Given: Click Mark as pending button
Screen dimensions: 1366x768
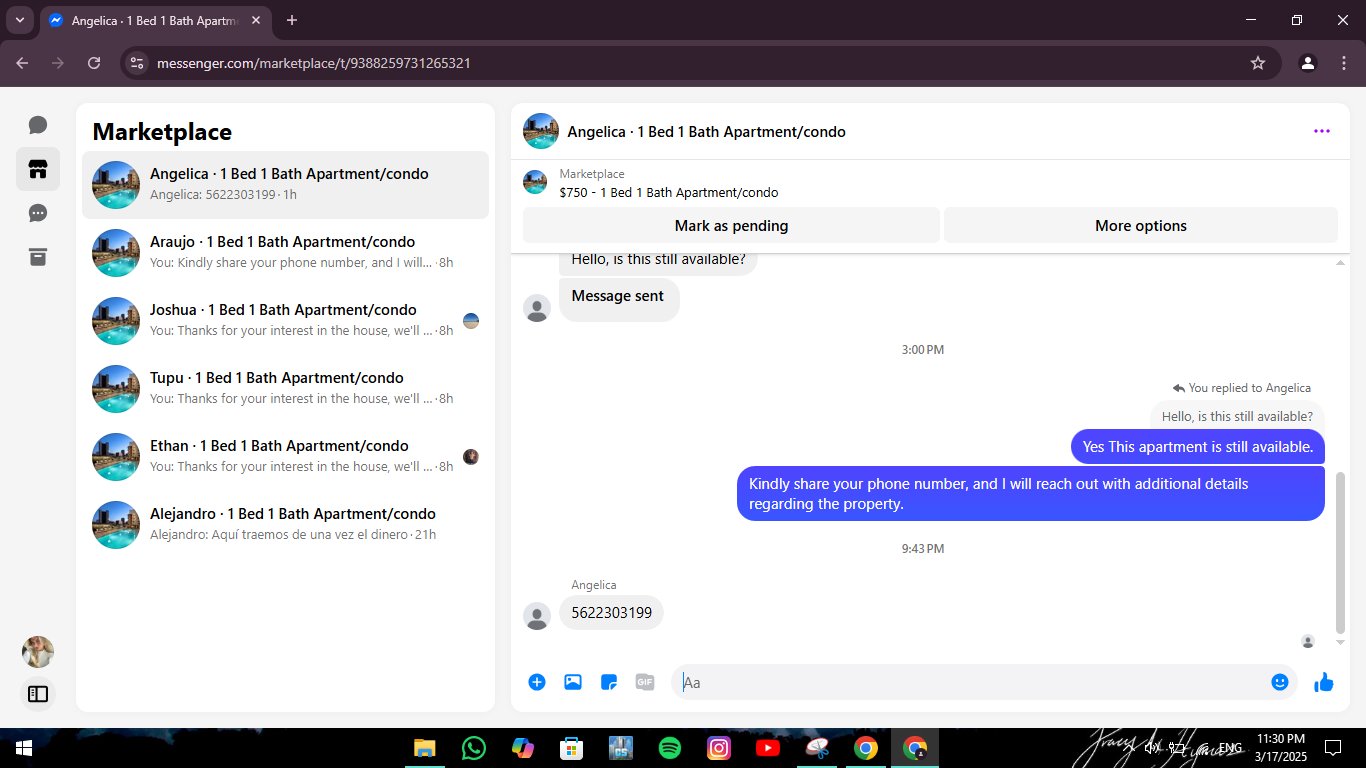Looking at the screenshot, I should coord(731,225).
